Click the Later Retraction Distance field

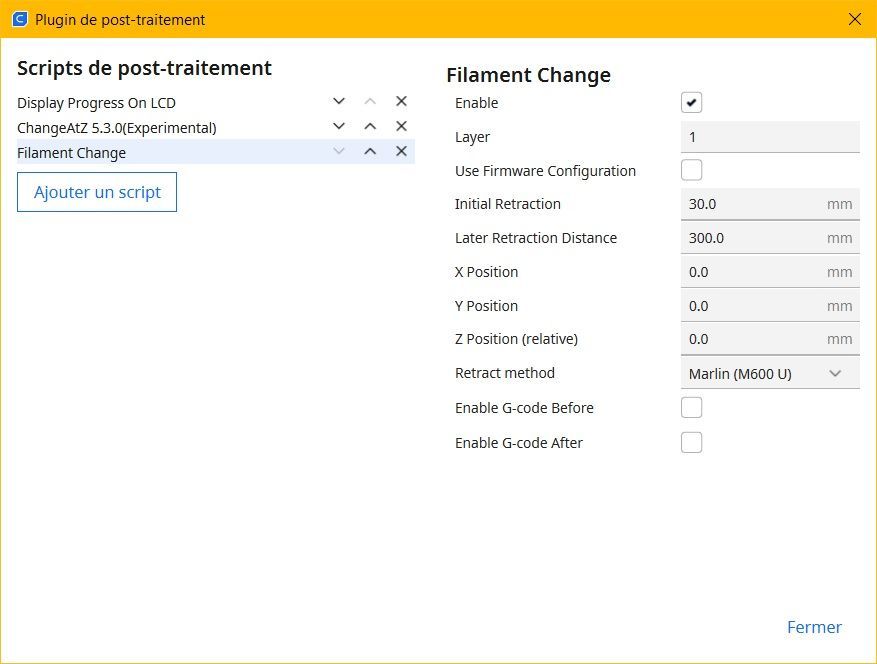click(x=770, y=238)
